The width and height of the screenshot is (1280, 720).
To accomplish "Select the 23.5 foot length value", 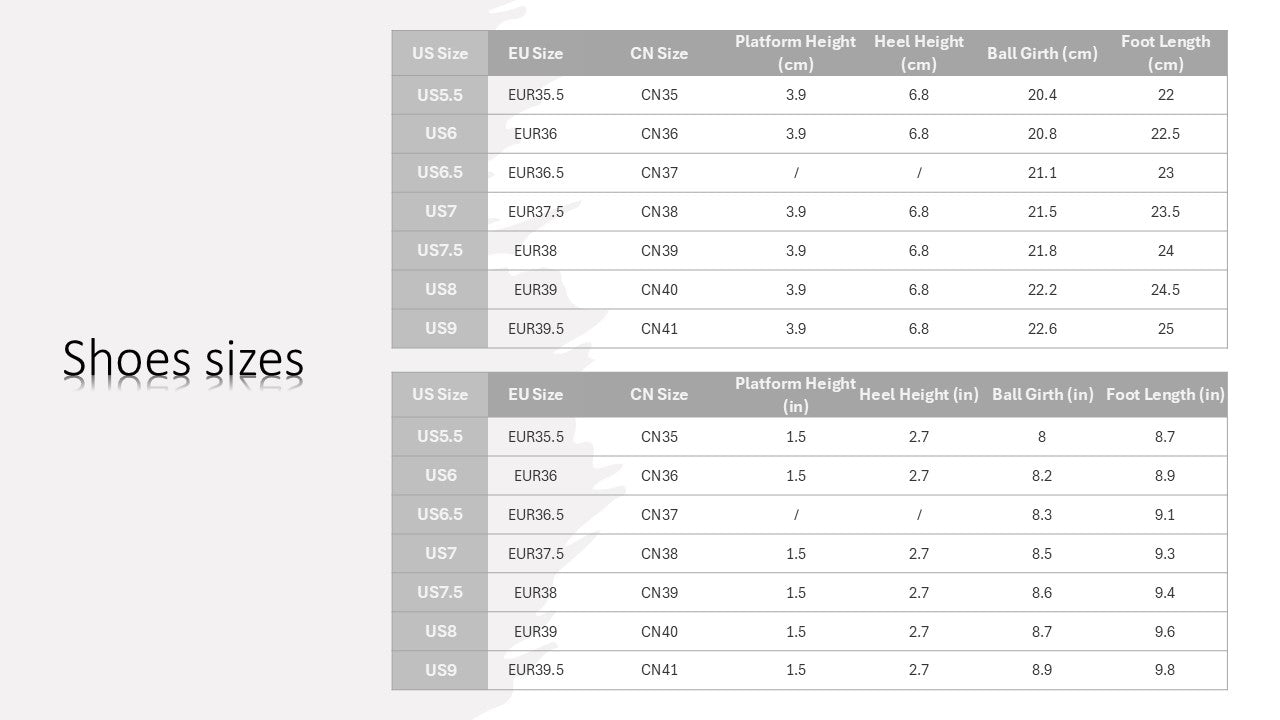I will click(x=1165, y=212).
